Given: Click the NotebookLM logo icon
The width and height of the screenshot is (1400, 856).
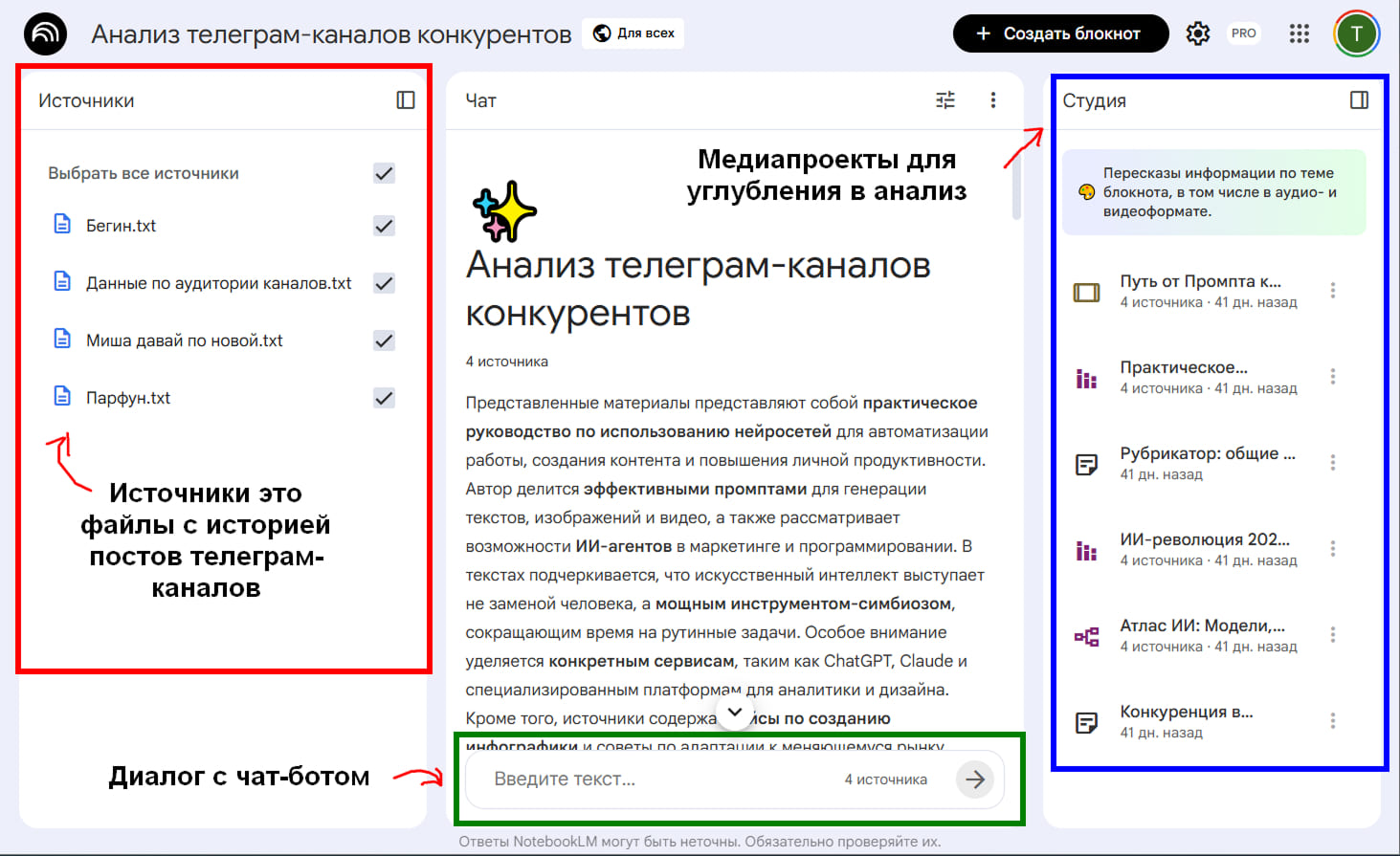Looking at the screenshot, I should 44,33.
